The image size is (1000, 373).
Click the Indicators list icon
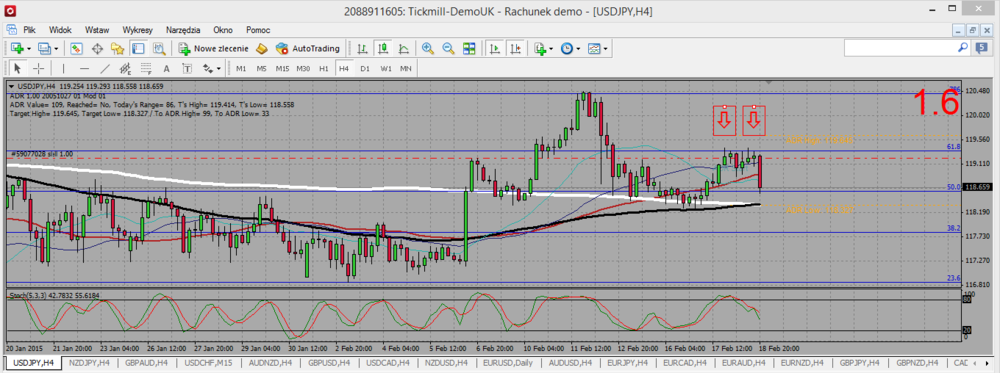tap(541, 48)
